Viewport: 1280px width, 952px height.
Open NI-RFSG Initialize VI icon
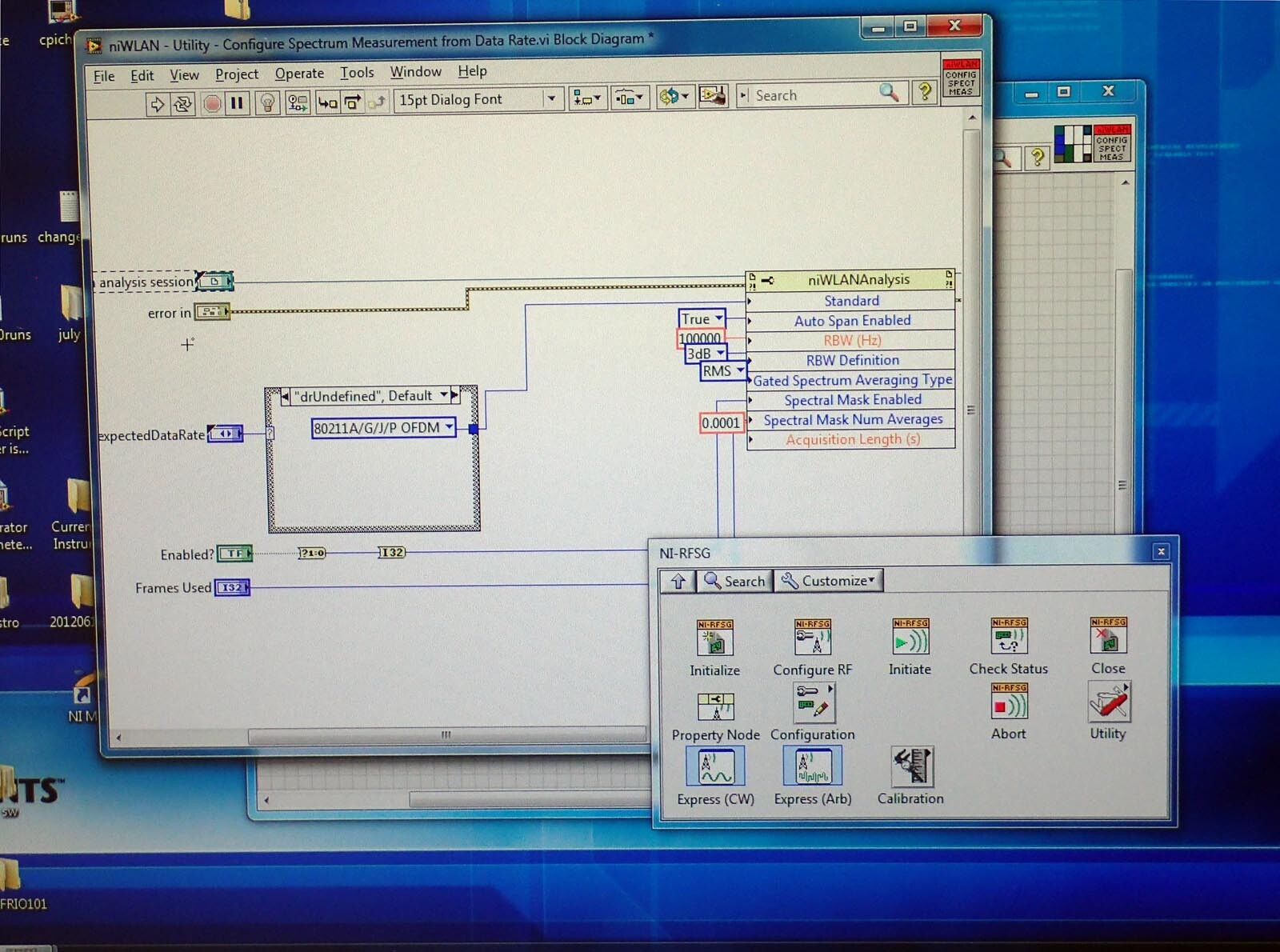pos(714,638)
